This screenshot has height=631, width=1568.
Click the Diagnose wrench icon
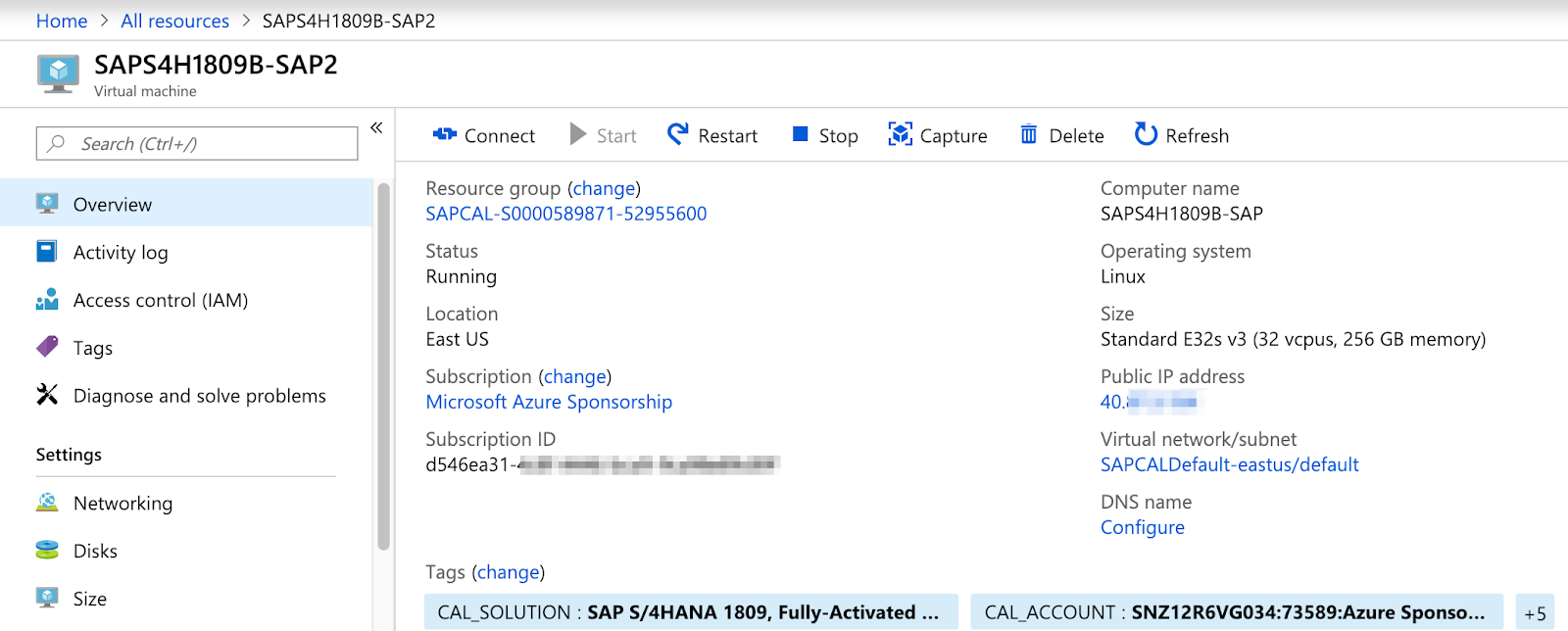click(47, 395)
